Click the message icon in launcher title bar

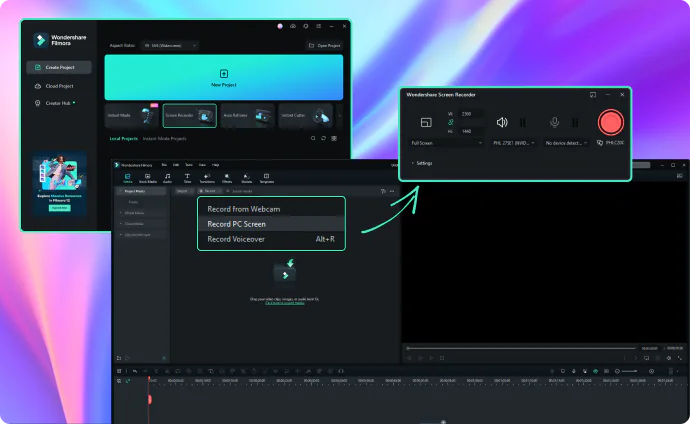305,26
